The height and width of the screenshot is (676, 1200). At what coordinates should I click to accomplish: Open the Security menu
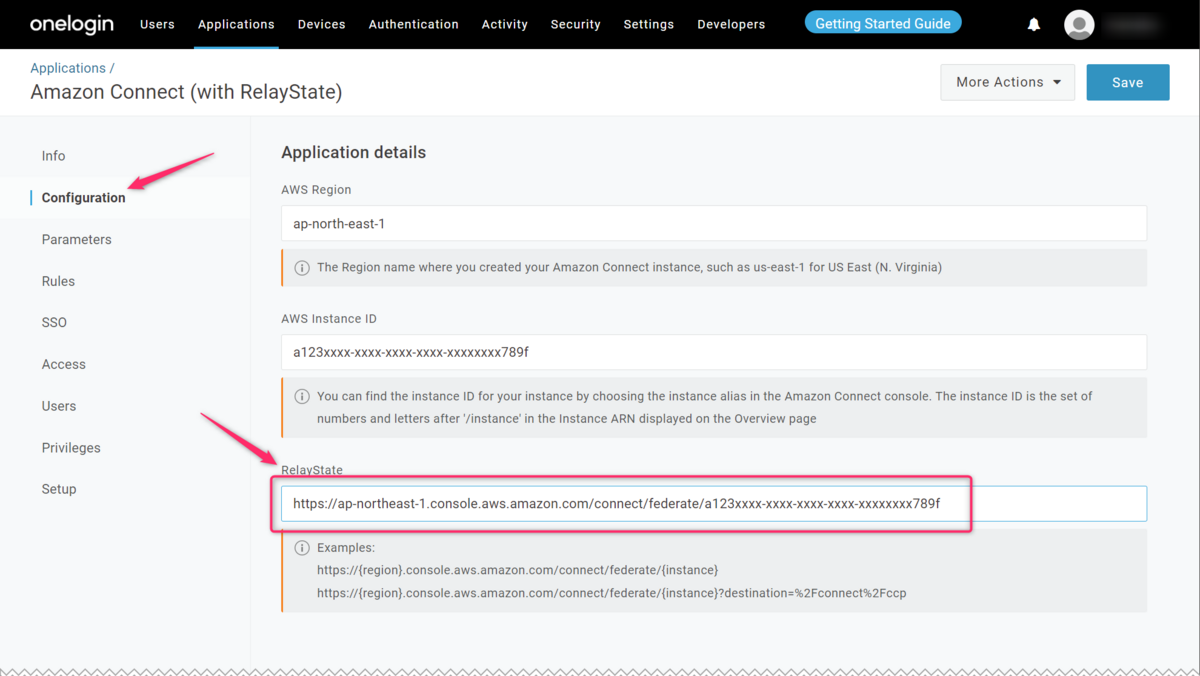(575, 24)
